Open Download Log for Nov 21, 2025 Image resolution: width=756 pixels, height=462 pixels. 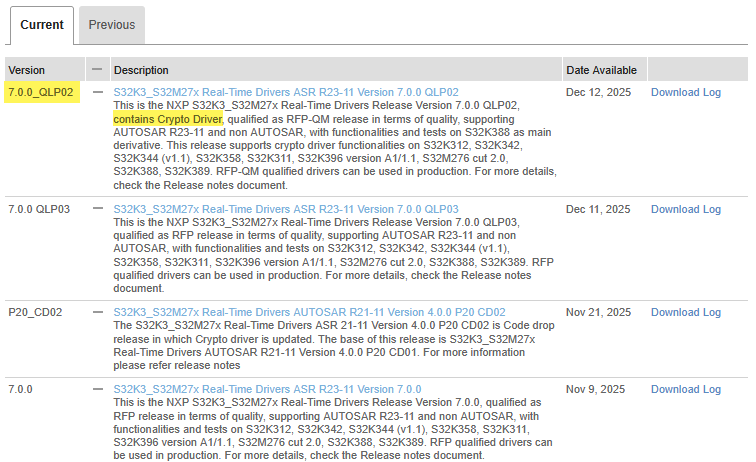(686, 313)
